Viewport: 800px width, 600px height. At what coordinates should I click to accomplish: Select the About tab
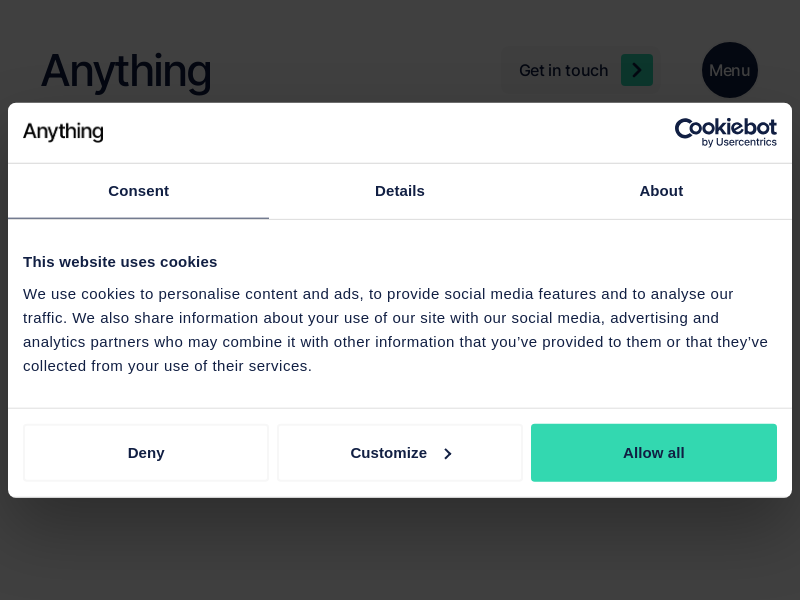[661, 191]
